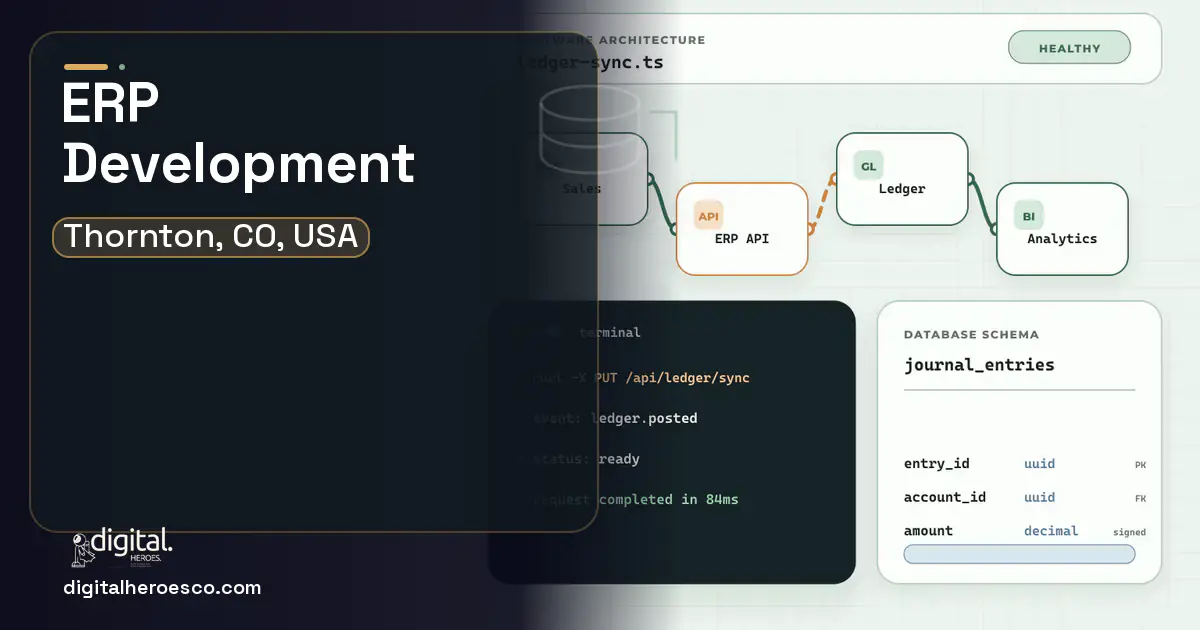Select the Sales node card
1200x630 pixels.
coord(583,179)
